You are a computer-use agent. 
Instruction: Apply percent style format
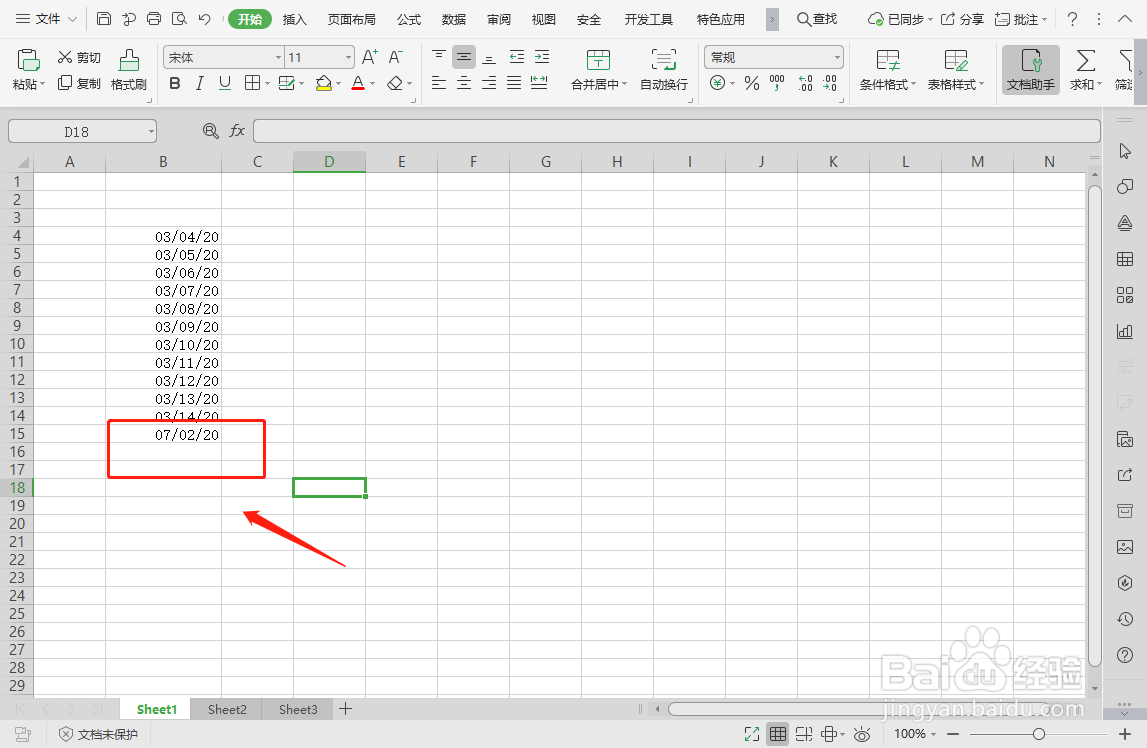(752, 83)
